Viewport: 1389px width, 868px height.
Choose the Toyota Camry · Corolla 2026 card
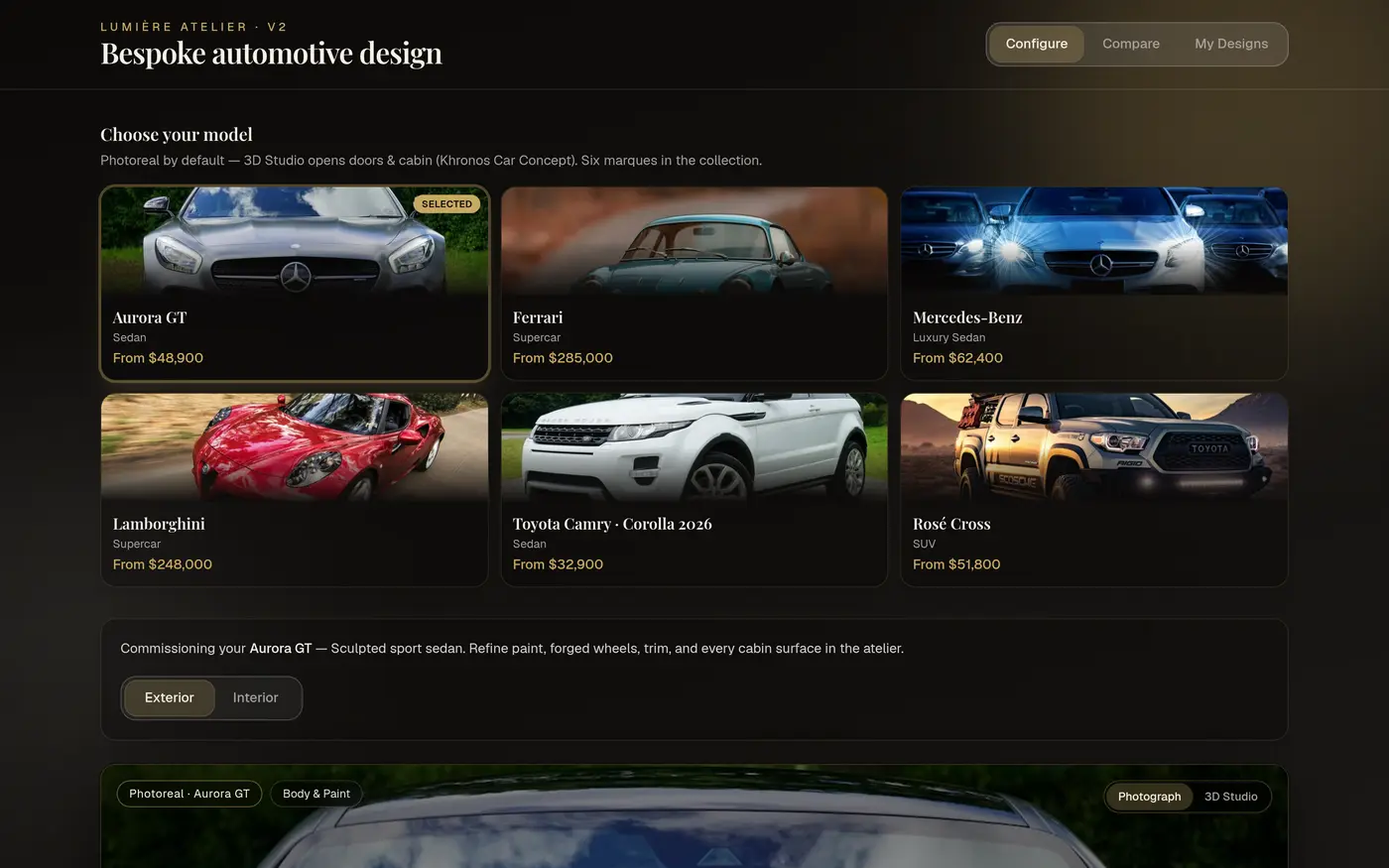(x=694, y=490)
